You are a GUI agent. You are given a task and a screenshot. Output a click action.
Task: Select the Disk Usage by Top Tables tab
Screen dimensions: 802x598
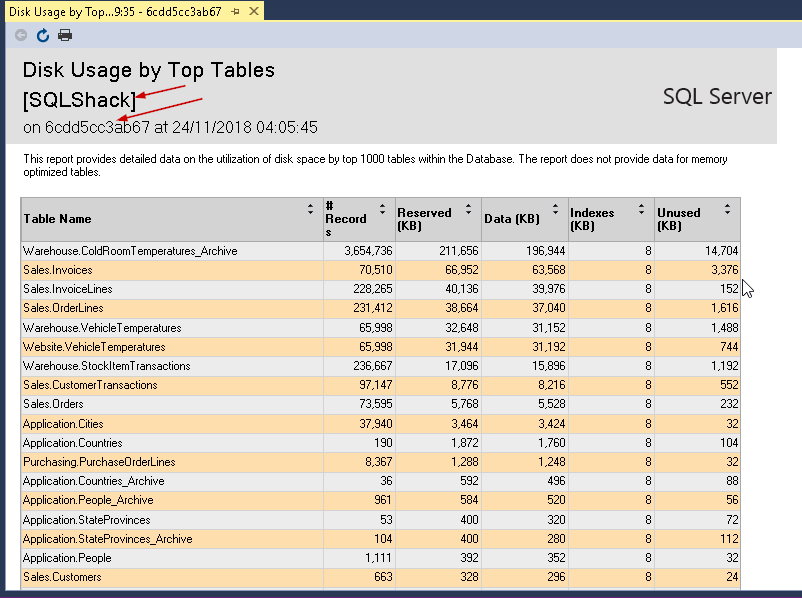[115, 11]
